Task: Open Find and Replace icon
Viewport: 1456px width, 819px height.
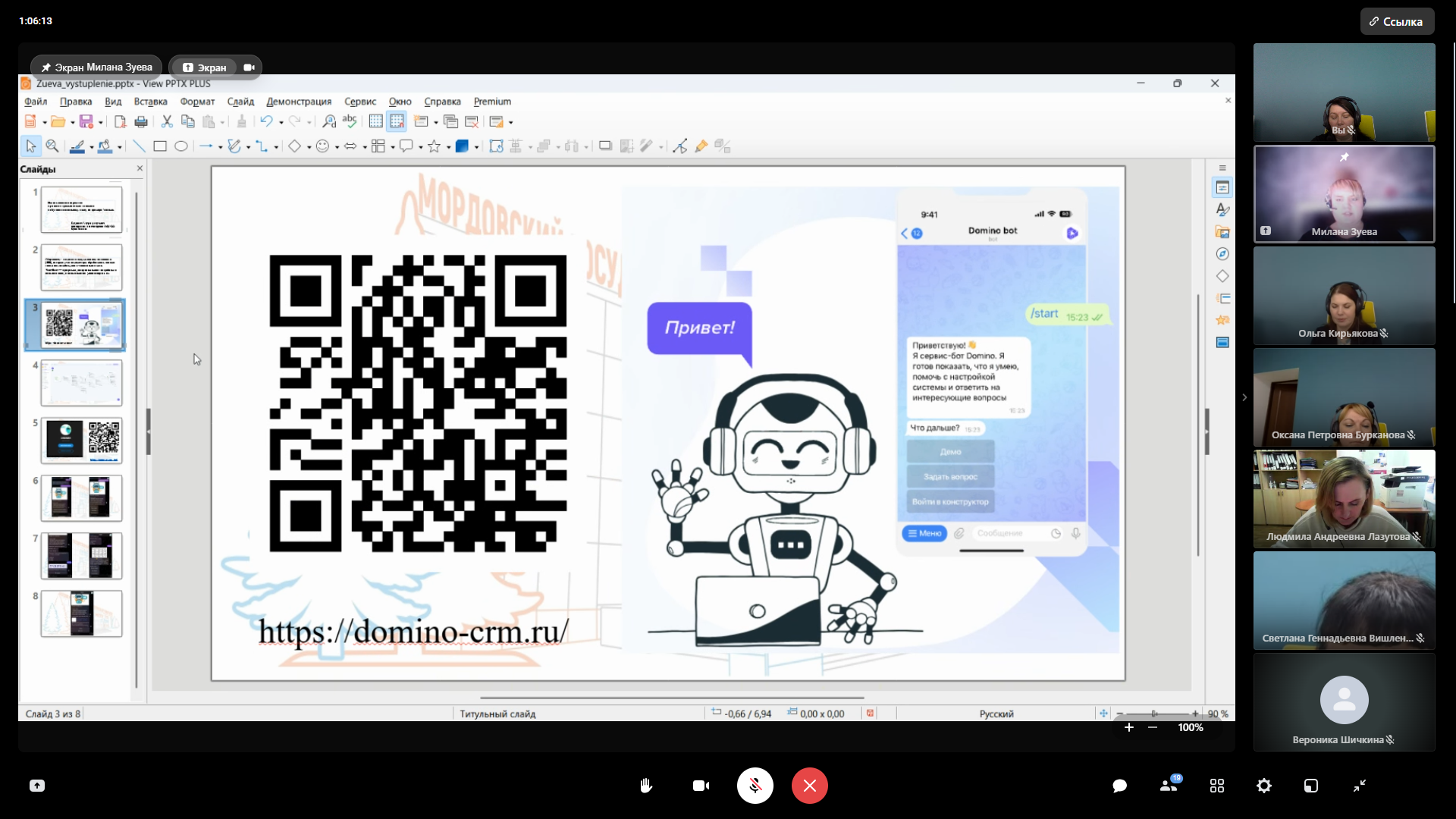Action: (x=329, y=121)
